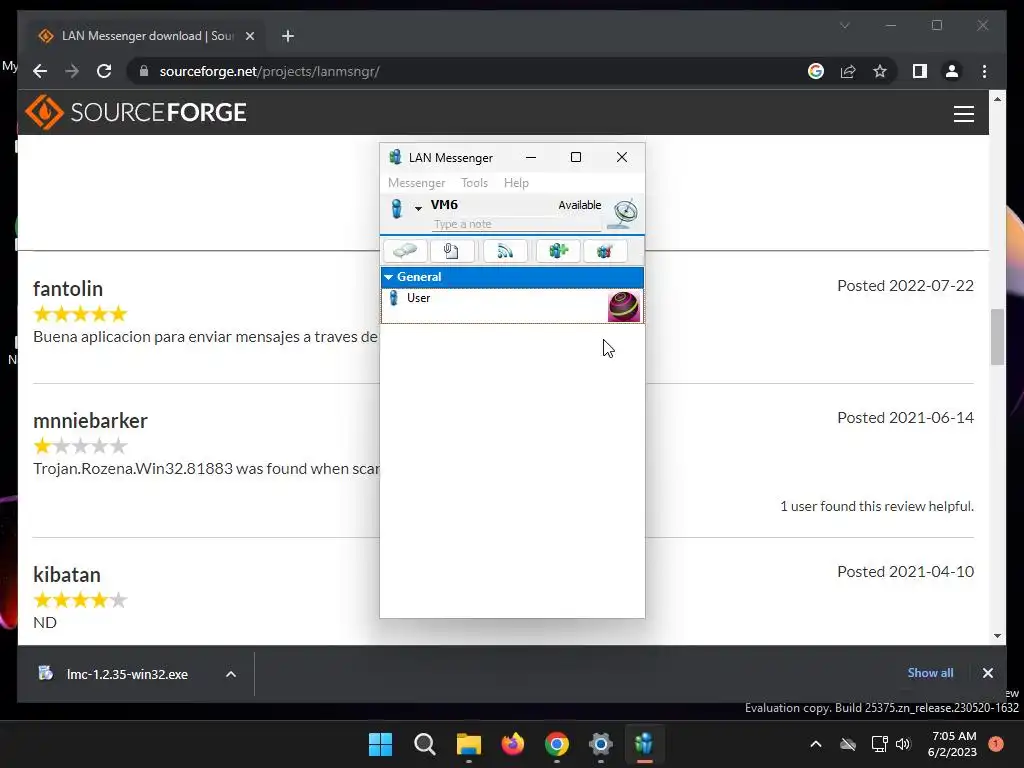Open the chat conversation toolbar button
This screenshot has width=1024, height=768.
pyautogui.click(x=405, y=251)
